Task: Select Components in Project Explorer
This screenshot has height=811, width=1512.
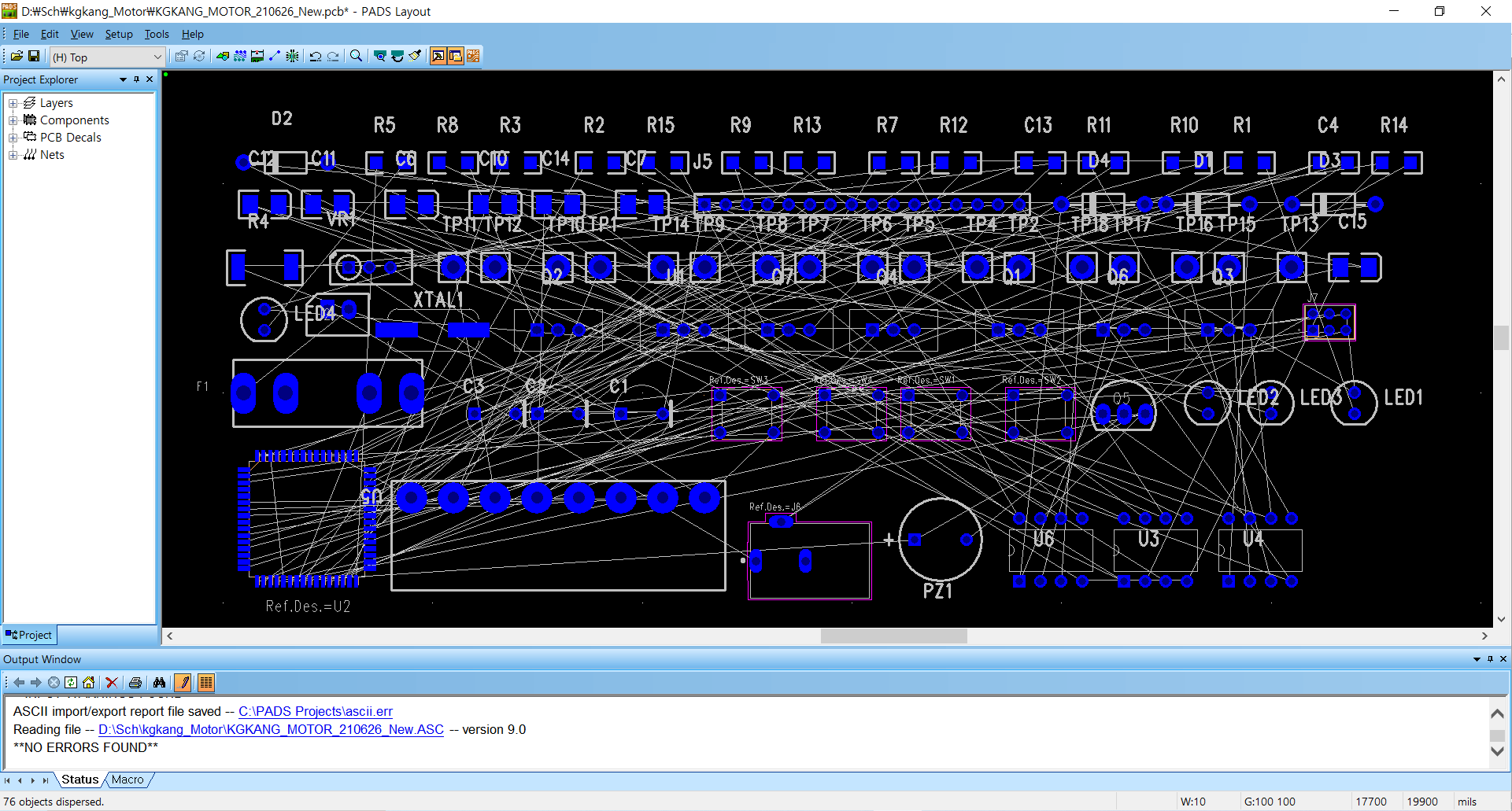Action: [x=74, y=120]
